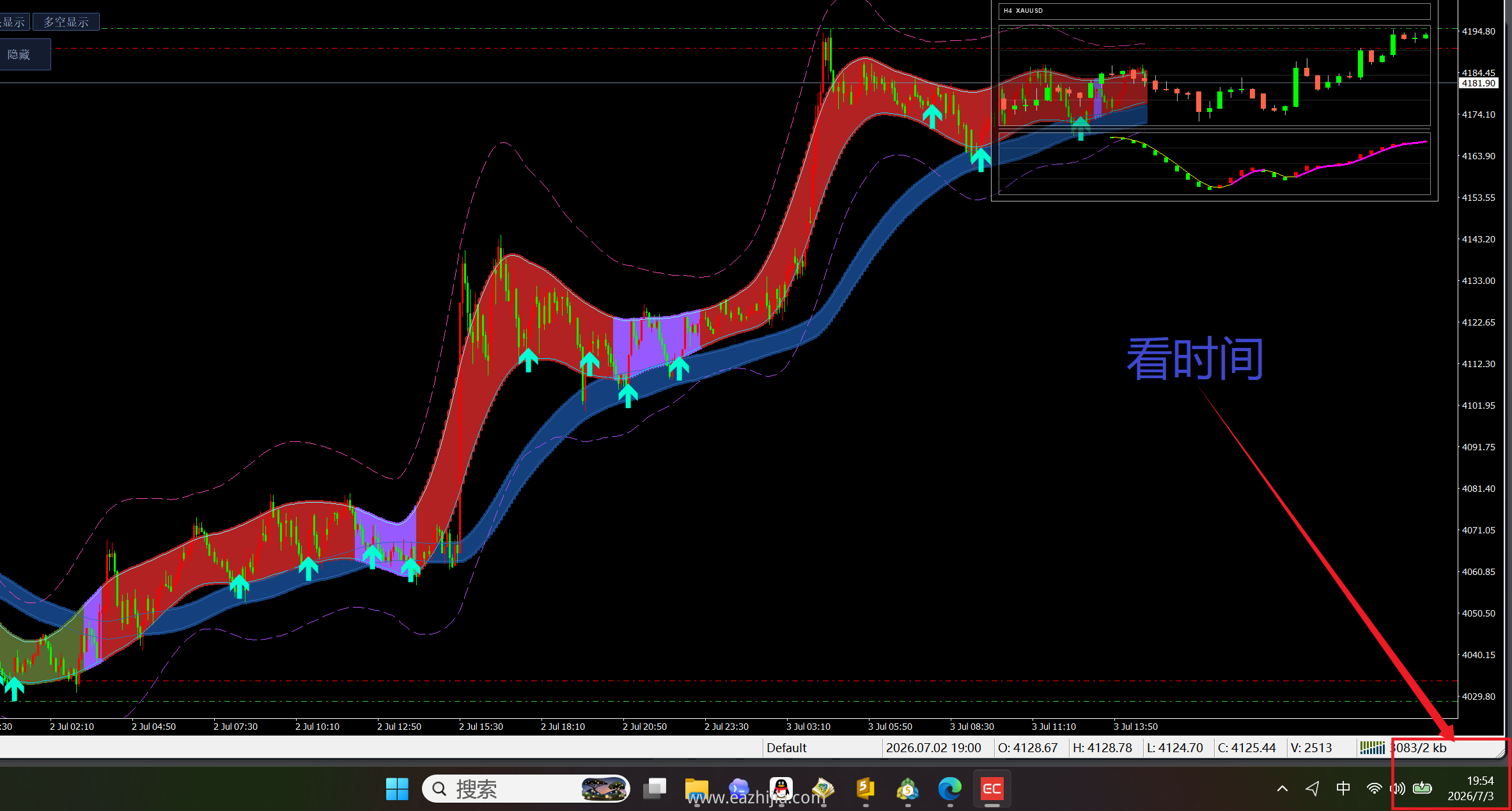Open Task View from the taskbar
Viewport: 1512px width, 811px height.
point(655,789)
